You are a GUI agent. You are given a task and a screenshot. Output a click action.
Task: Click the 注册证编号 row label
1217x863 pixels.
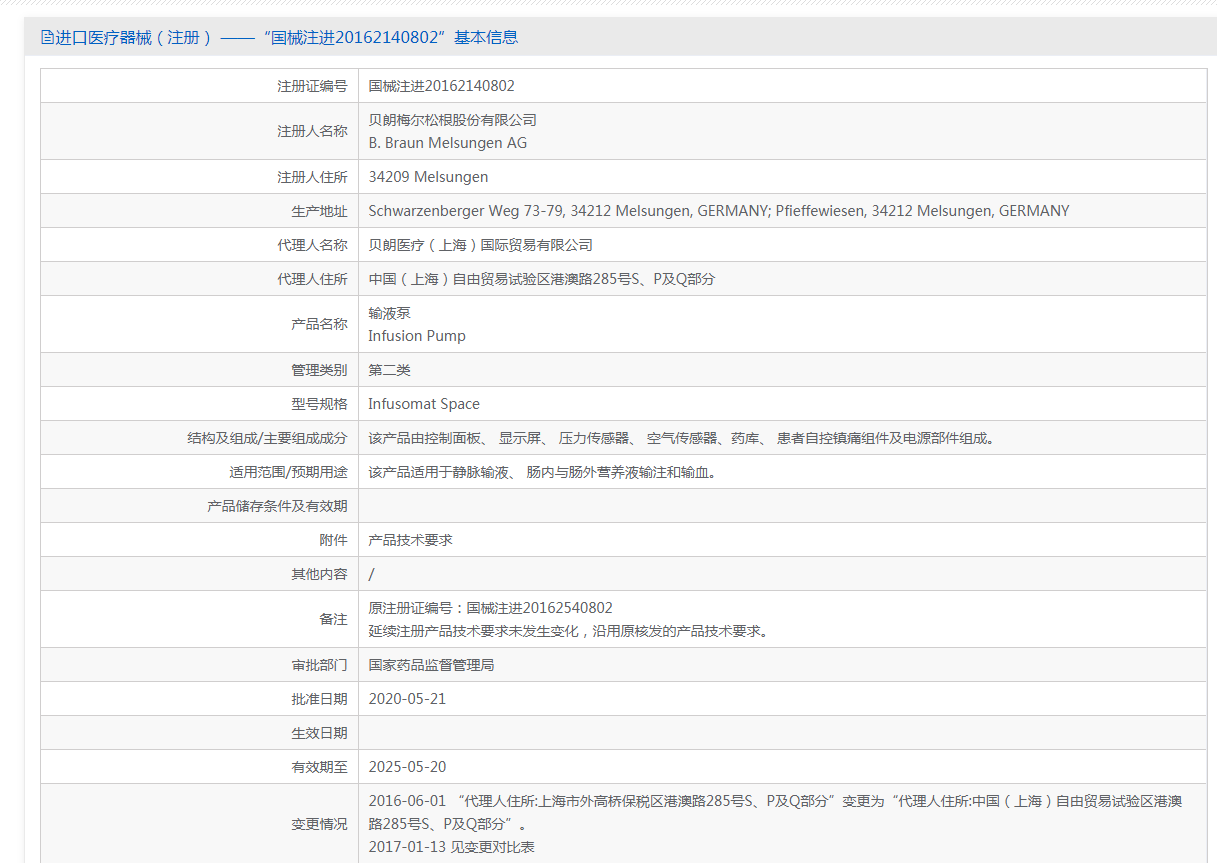tap(312, 86)
